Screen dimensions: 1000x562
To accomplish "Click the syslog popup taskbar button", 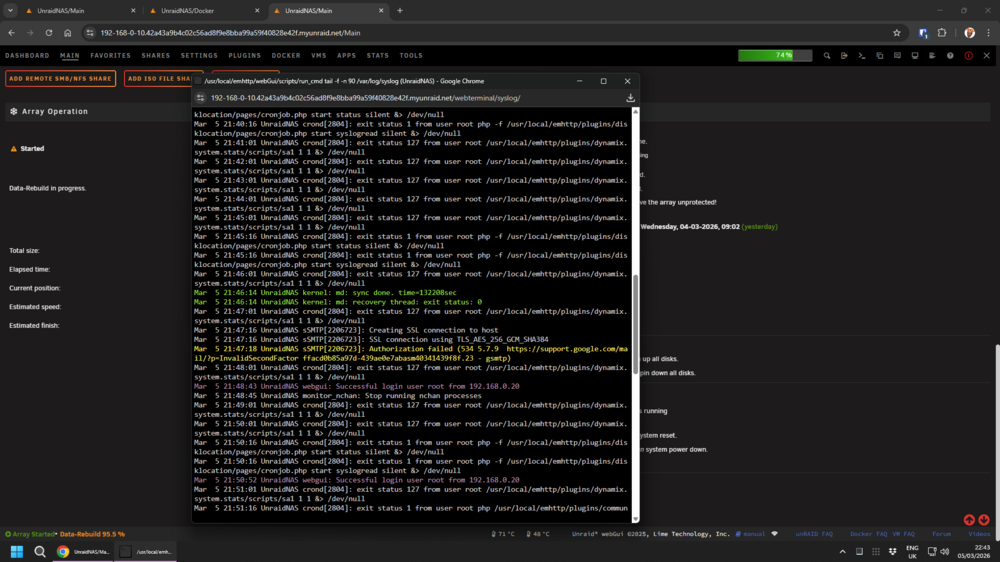I will click(147, 552).
